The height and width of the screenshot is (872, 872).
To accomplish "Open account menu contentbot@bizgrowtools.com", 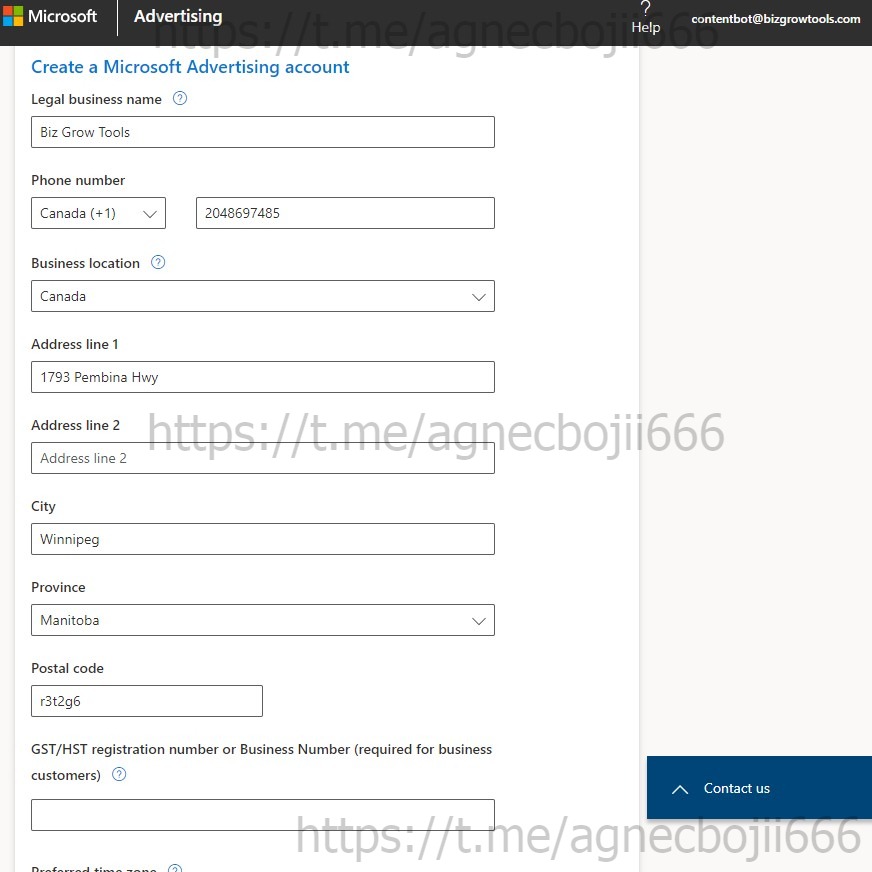I will pyautogui.click(x=775, y=19).
